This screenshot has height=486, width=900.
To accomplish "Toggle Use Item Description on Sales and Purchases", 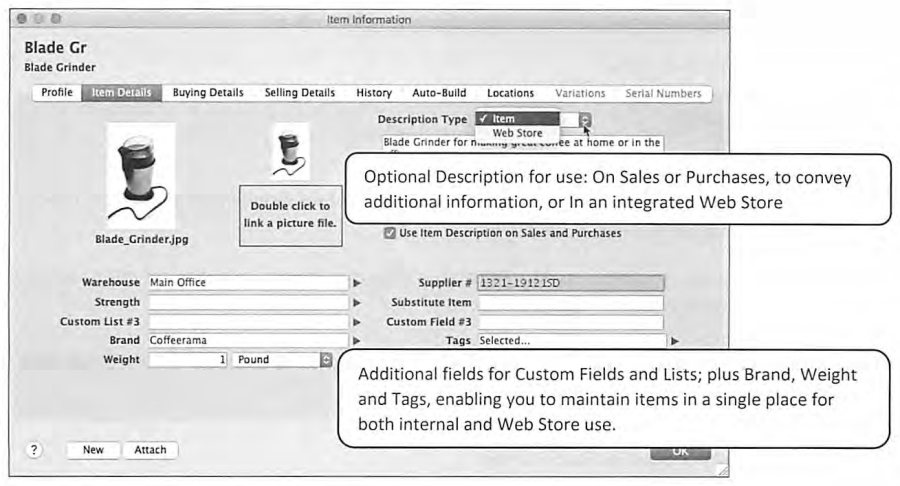I will tap(390, 233).
